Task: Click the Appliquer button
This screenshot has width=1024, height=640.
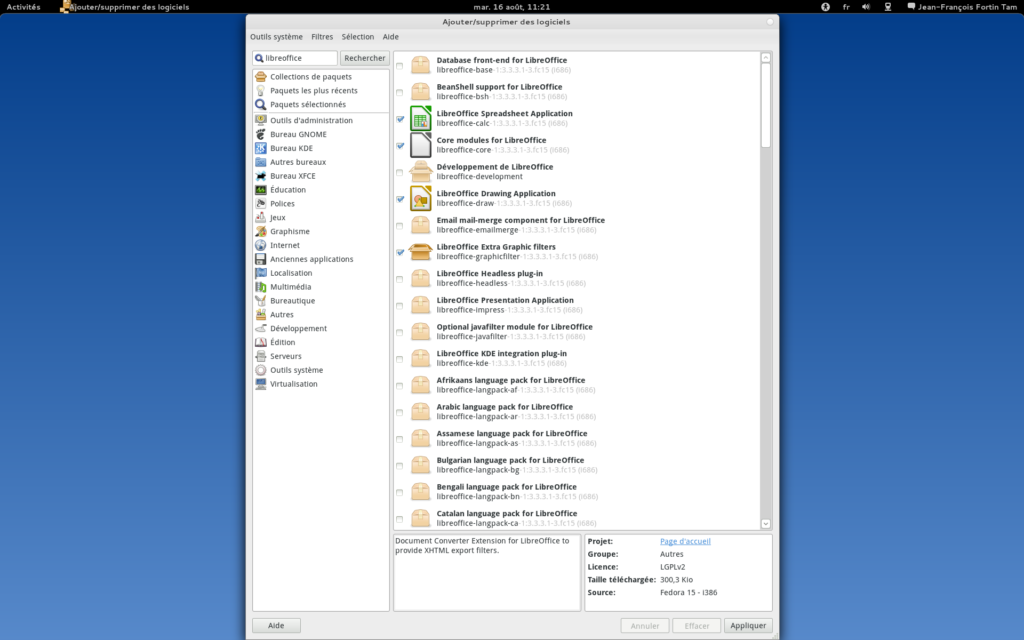Action: pos(748,626)
